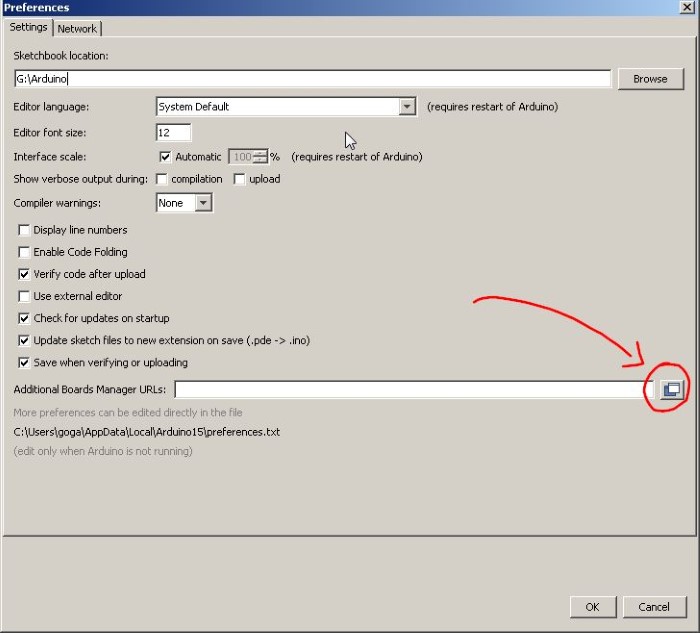Check Display line numbers
This screenshot has height=633, width=700.
(x=24, y=230)
